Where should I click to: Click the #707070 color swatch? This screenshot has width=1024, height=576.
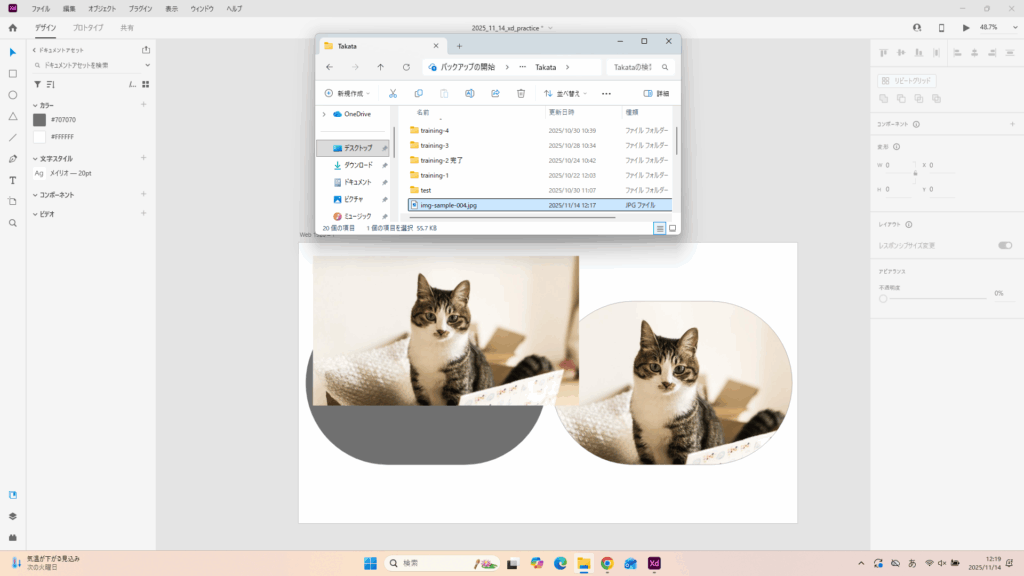pyautogui.click(x=40, y=120)
